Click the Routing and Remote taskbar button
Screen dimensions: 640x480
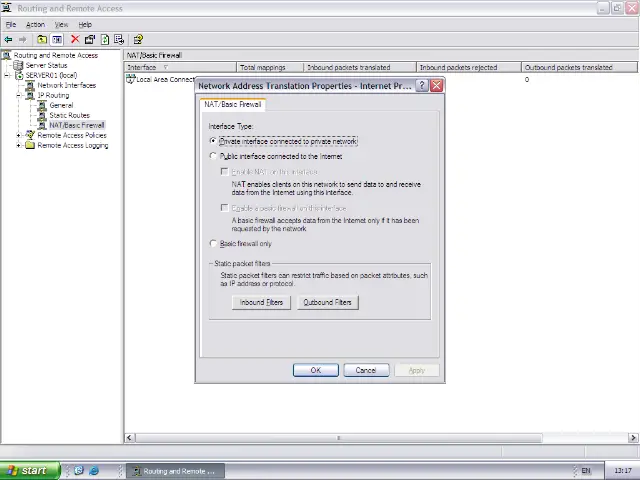coord(175,471)
